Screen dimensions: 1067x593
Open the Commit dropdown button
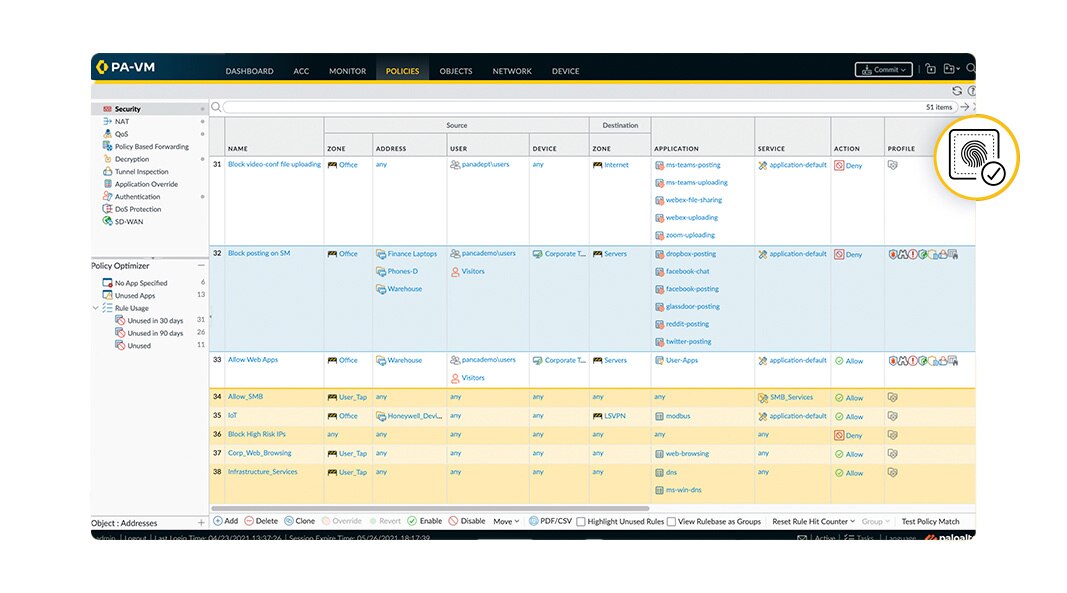(883, 70)
